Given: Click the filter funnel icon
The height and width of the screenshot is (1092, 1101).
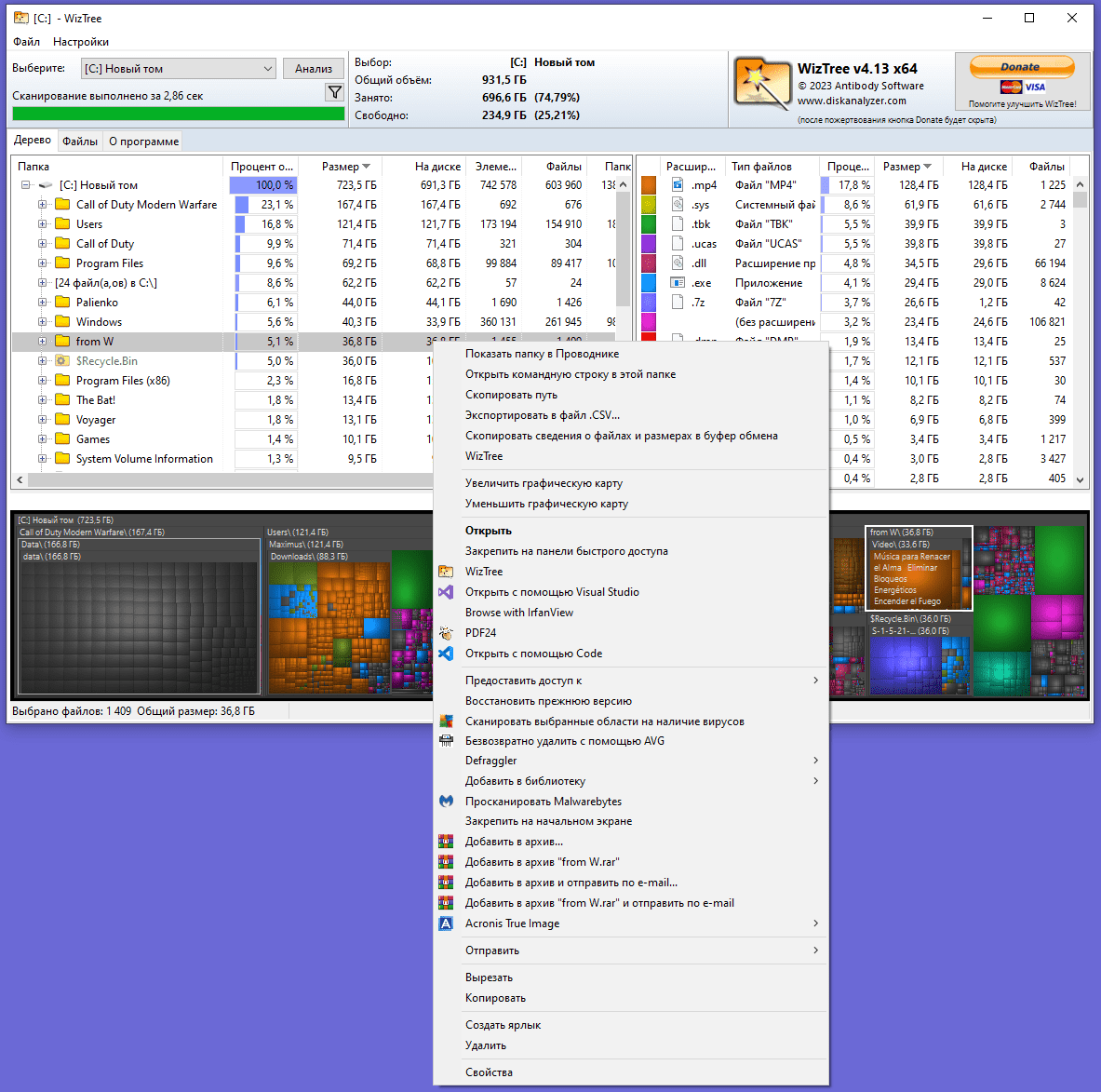Looking at the screenshot, I should tap(335, 92).
